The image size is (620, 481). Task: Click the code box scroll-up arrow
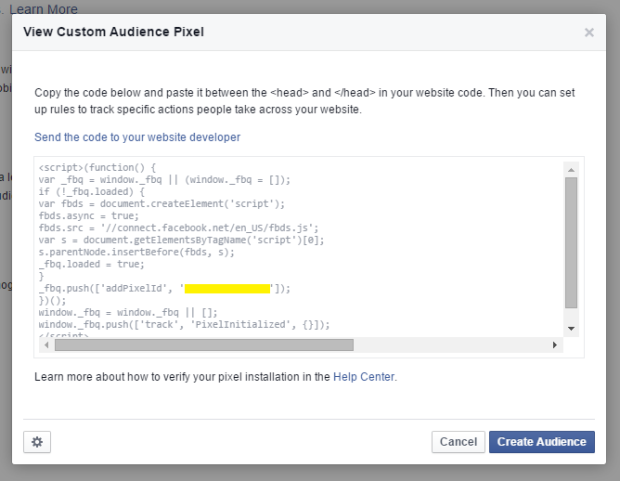coord(571,168)
